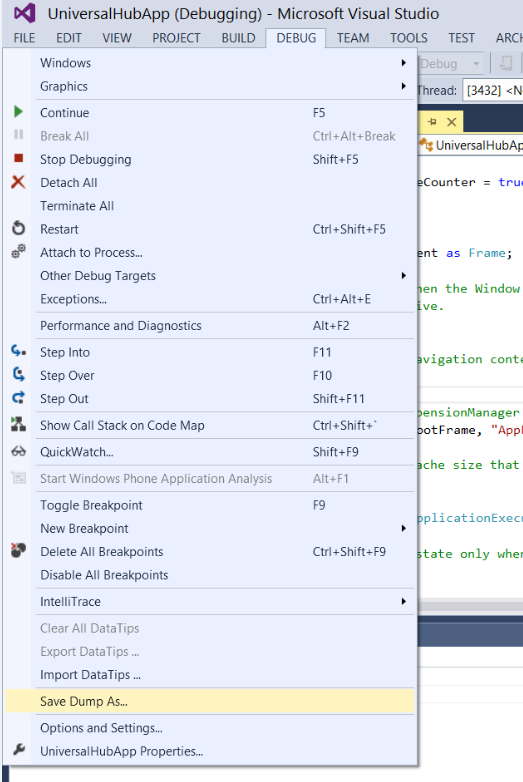
Task: Select New Breakpoint entry
Action: (x=210, y=528)
